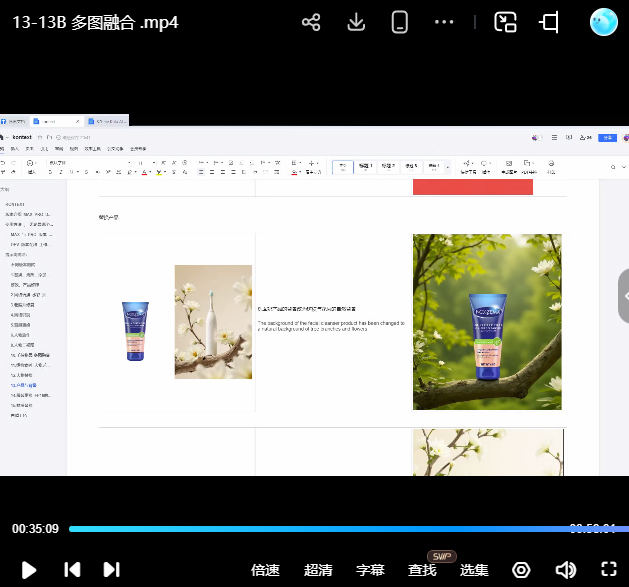Expand the 选集 episode selection list
Image resolution: width=629 pixels, height=587 pixels.
474,570
